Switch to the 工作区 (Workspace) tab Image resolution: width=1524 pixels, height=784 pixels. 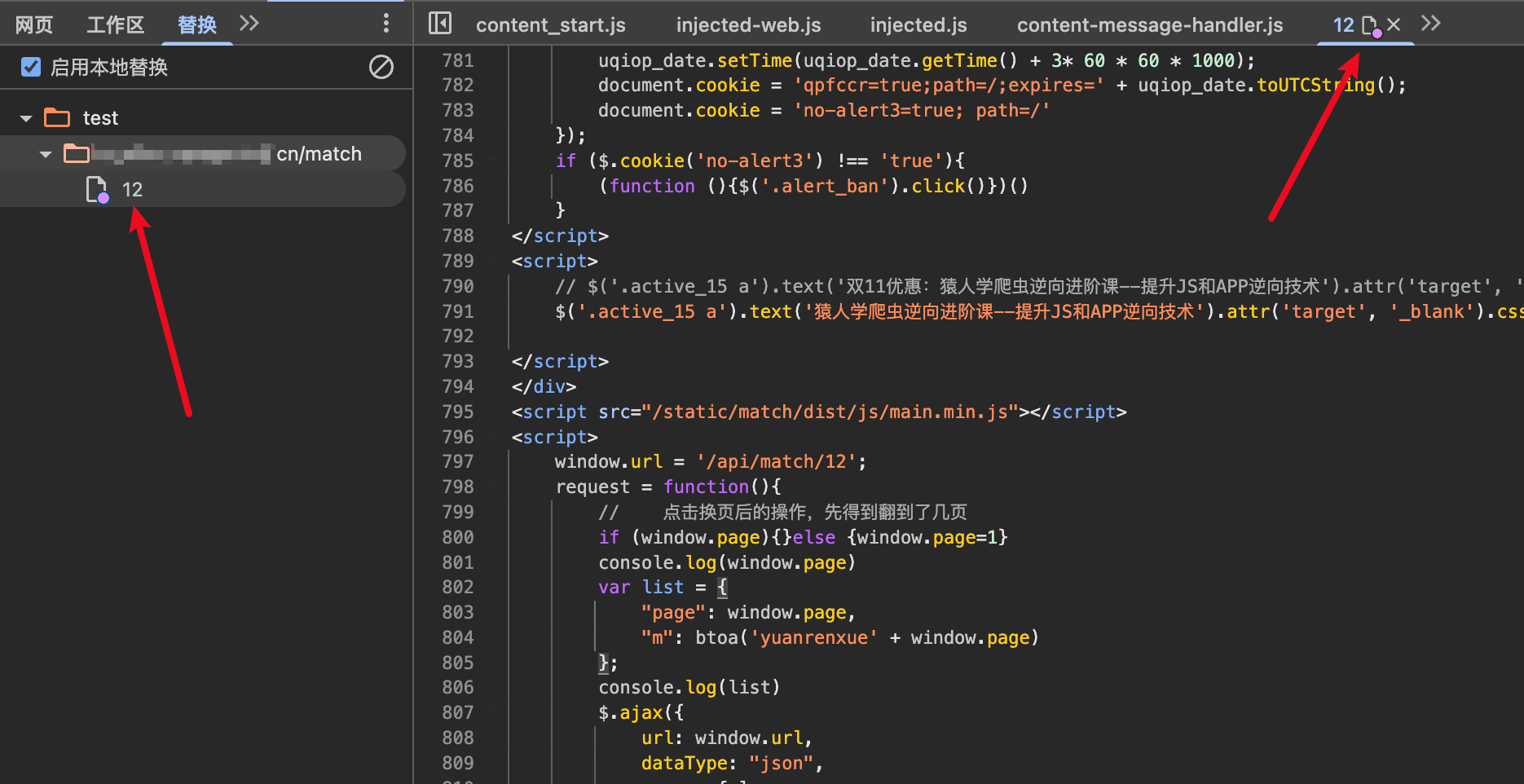click(x=115, y=25)
